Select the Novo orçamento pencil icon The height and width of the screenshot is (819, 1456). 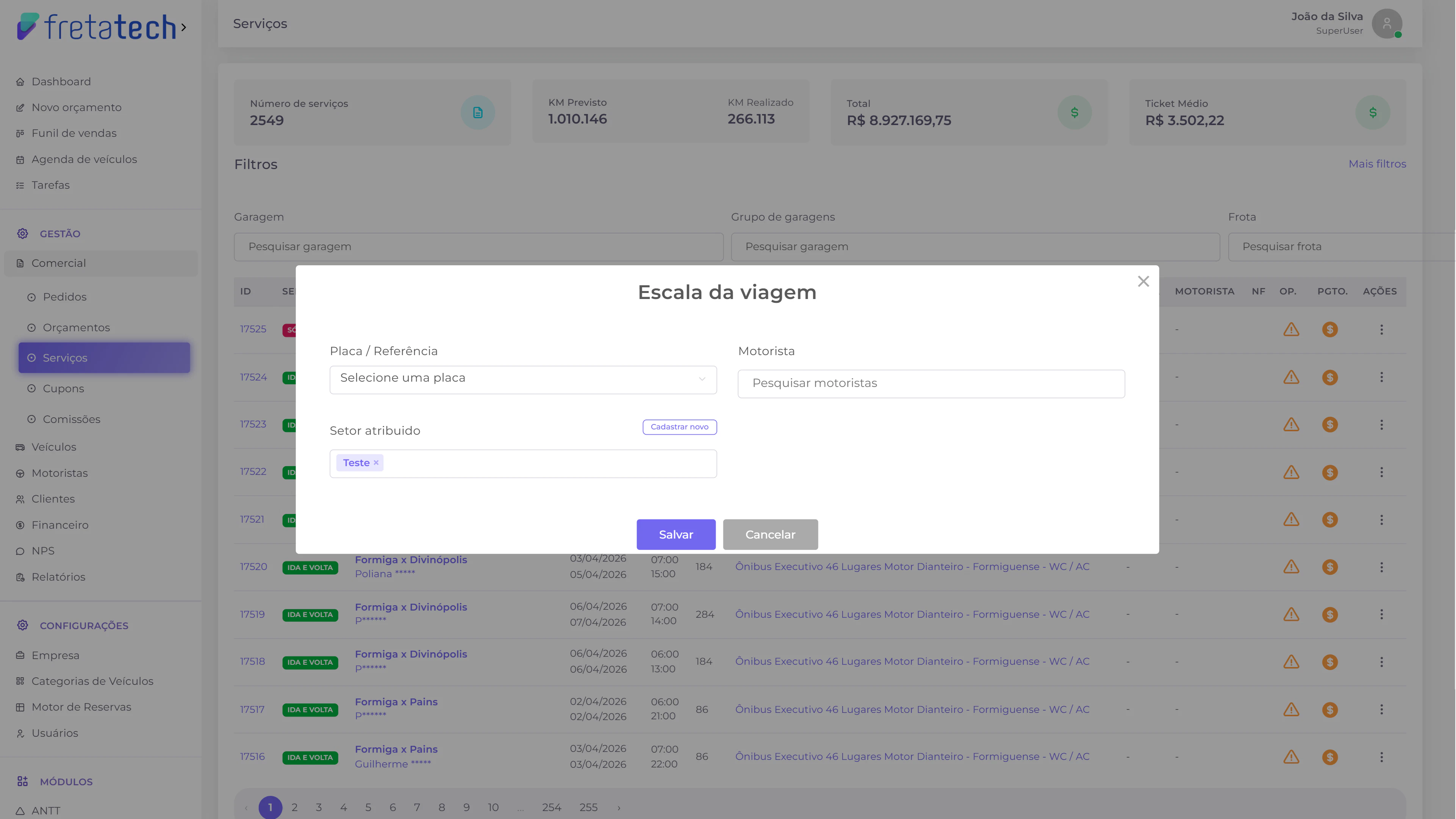(x=20, y=107)
